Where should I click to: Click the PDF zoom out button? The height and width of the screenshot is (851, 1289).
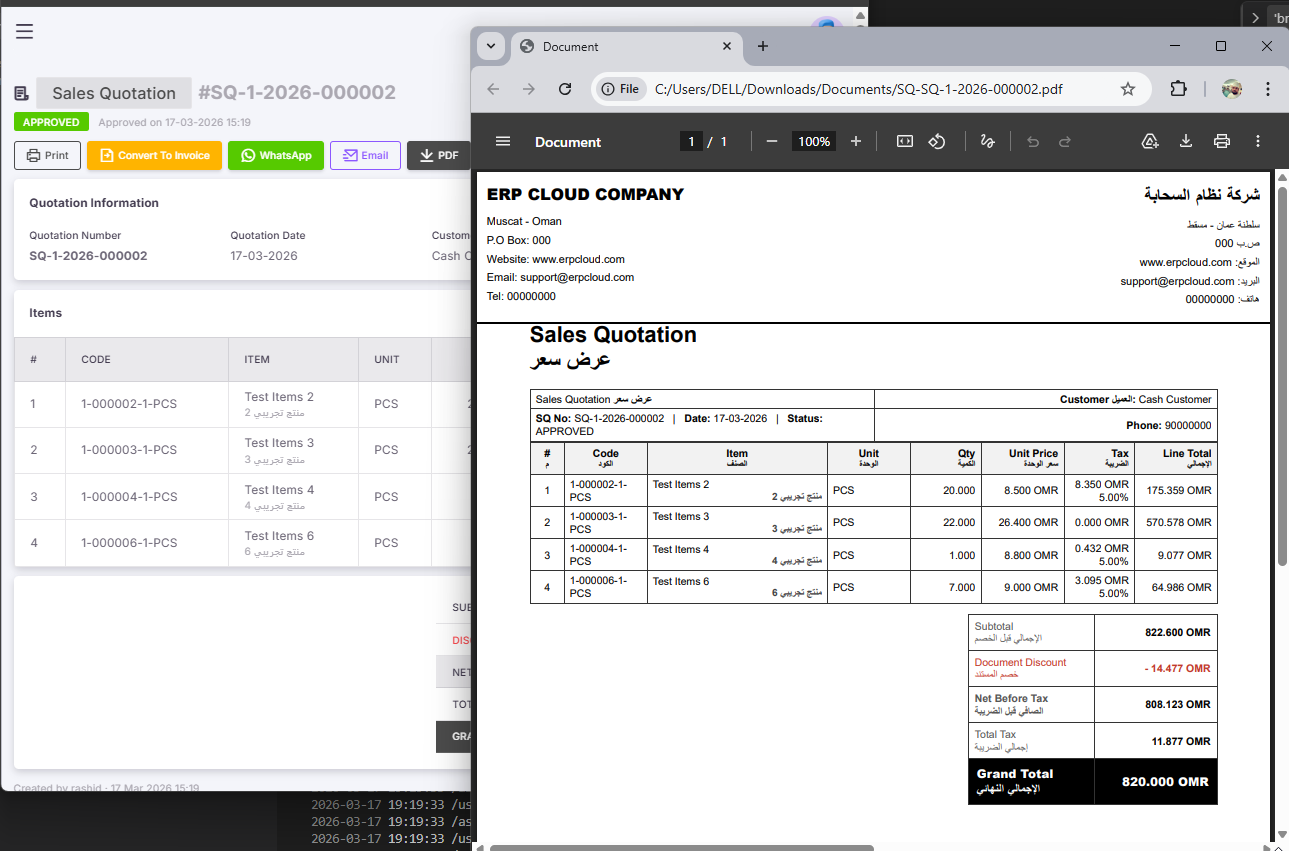pos(771,142)
